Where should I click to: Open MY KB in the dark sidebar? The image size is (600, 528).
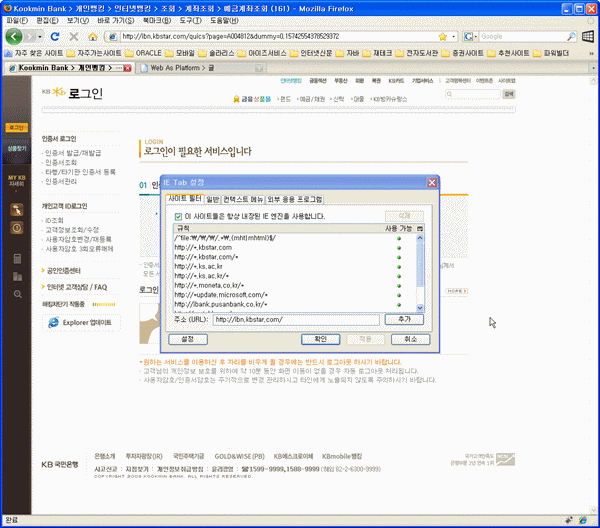16,181
